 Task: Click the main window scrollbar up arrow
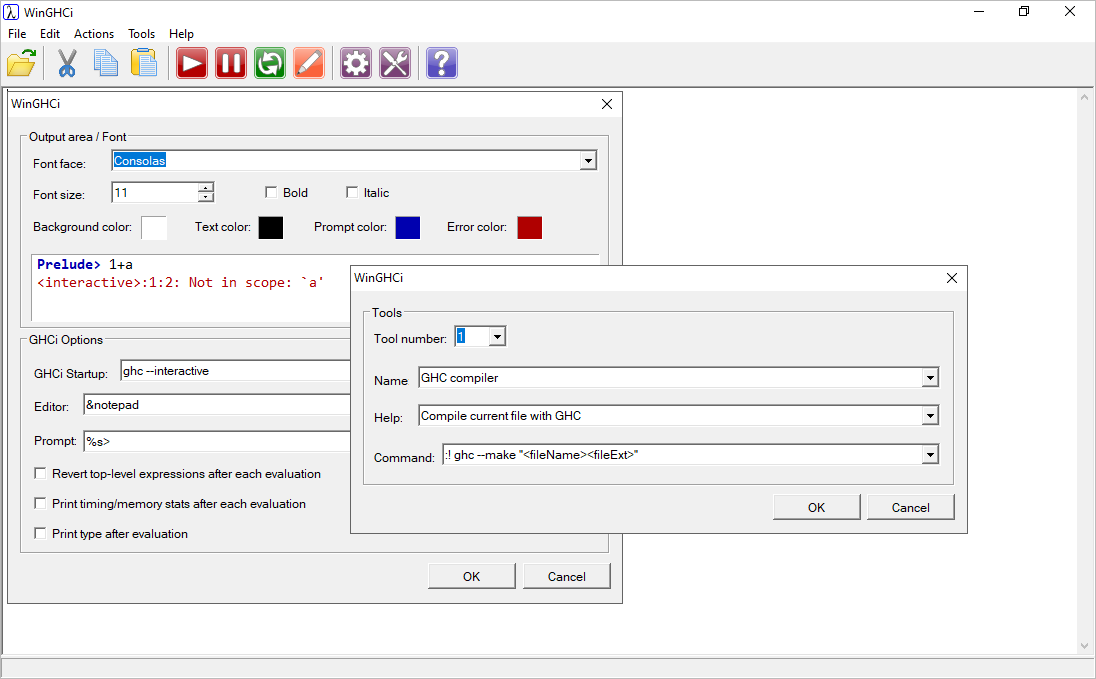click(x=1084, y=97)
